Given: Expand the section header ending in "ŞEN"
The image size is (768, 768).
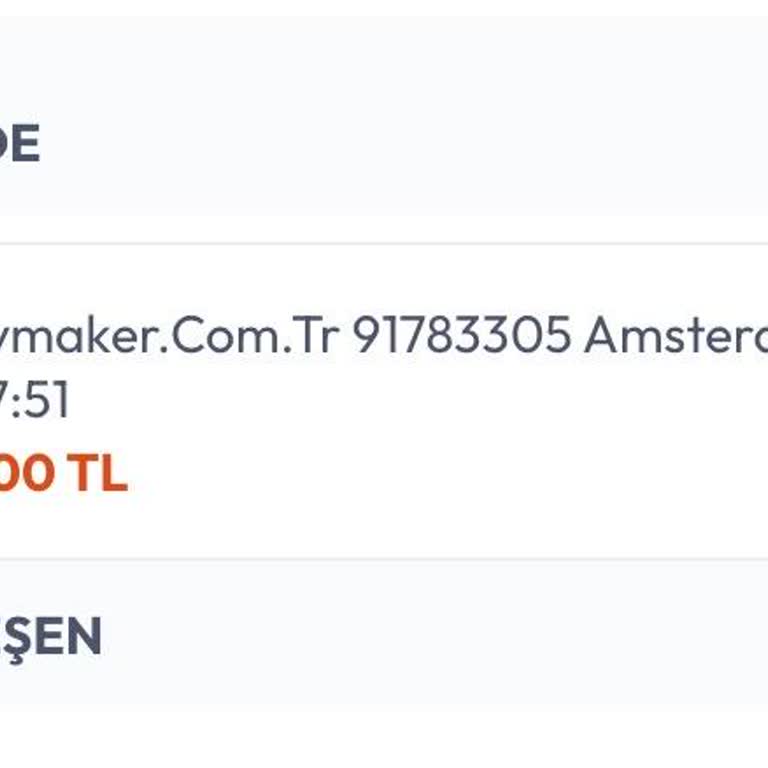Looking at the screenshot, I should point(50,636).
